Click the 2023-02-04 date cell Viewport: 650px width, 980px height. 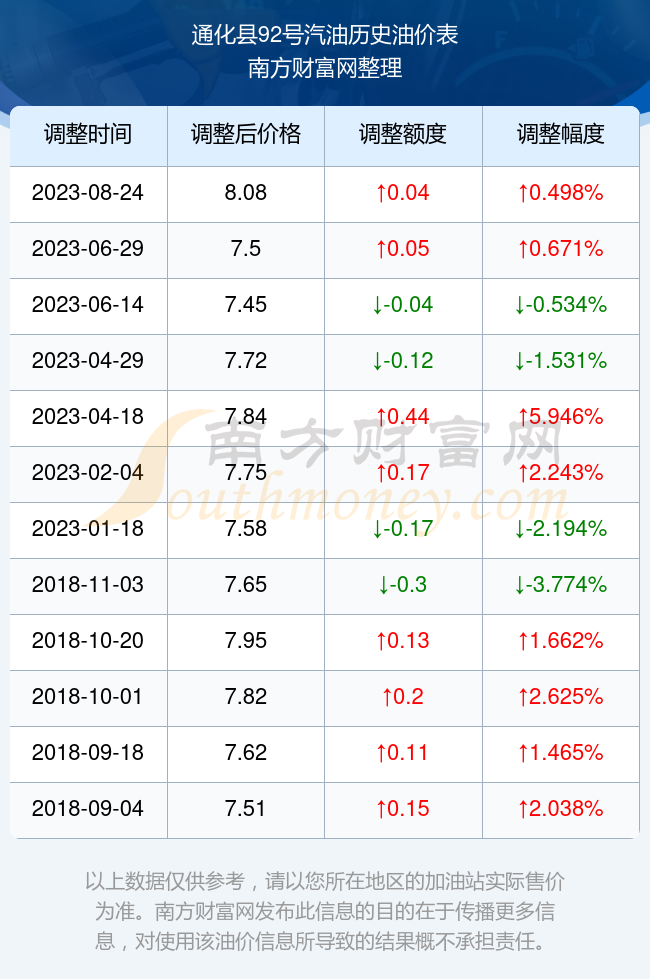point(88,472)
